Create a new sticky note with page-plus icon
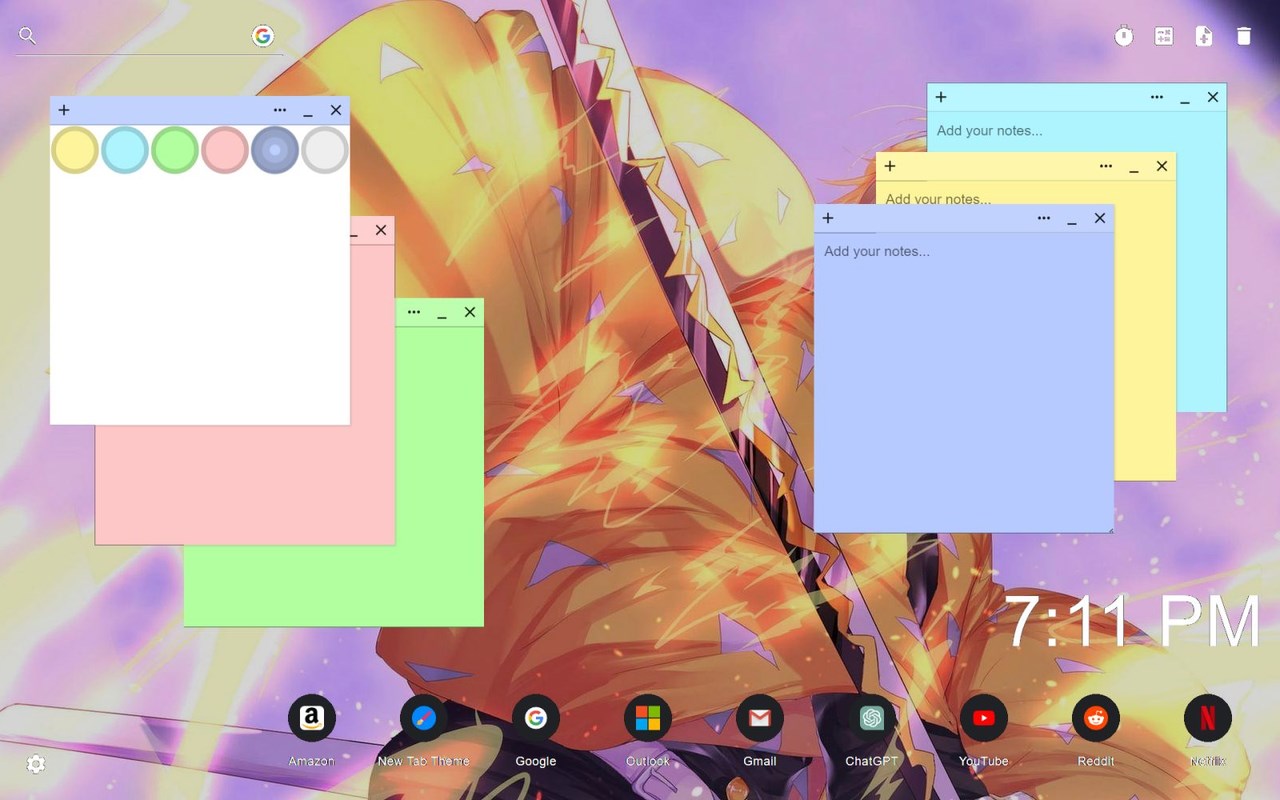Screen dimensions: 1280x800 [x=1204, y=36]
